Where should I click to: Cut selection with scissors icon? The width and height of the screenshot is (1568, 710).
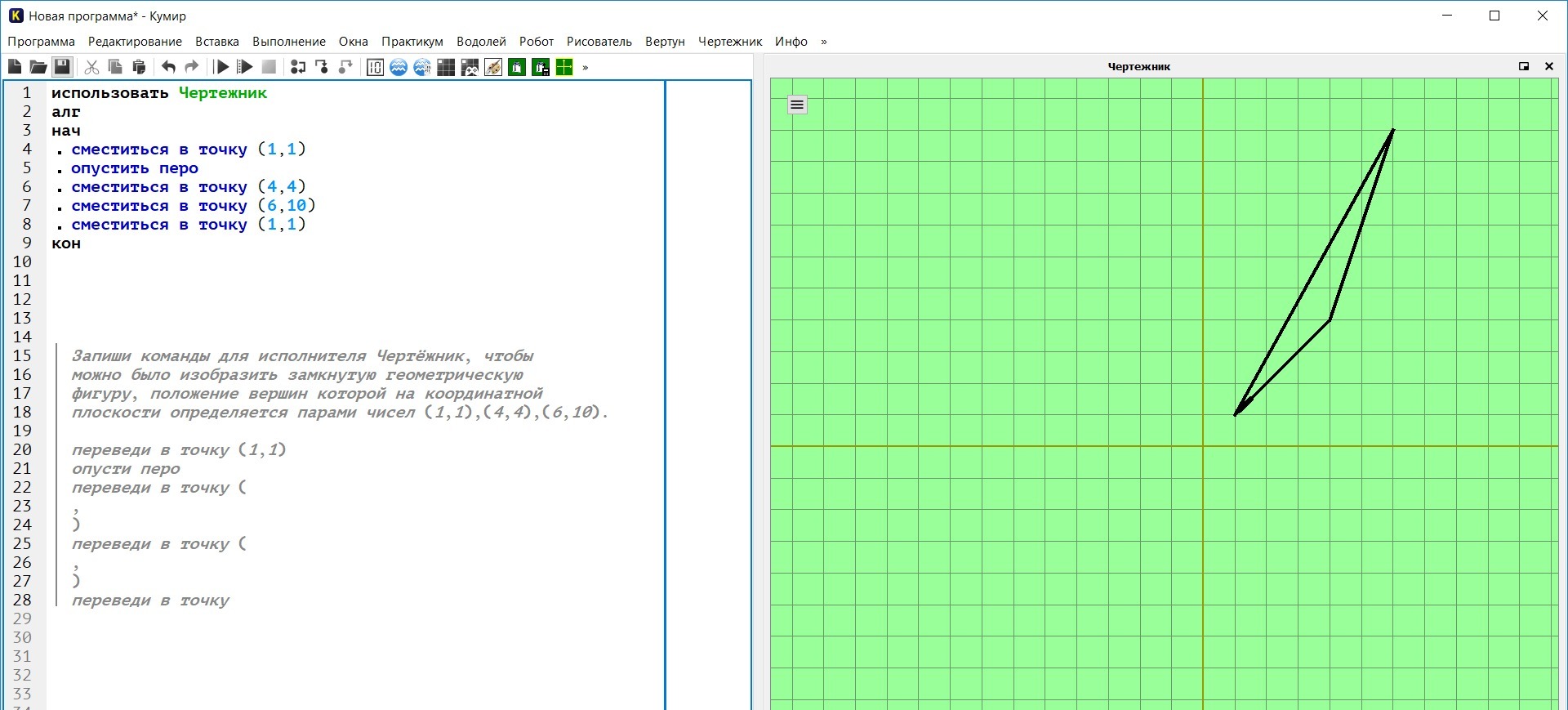[91, 67]
